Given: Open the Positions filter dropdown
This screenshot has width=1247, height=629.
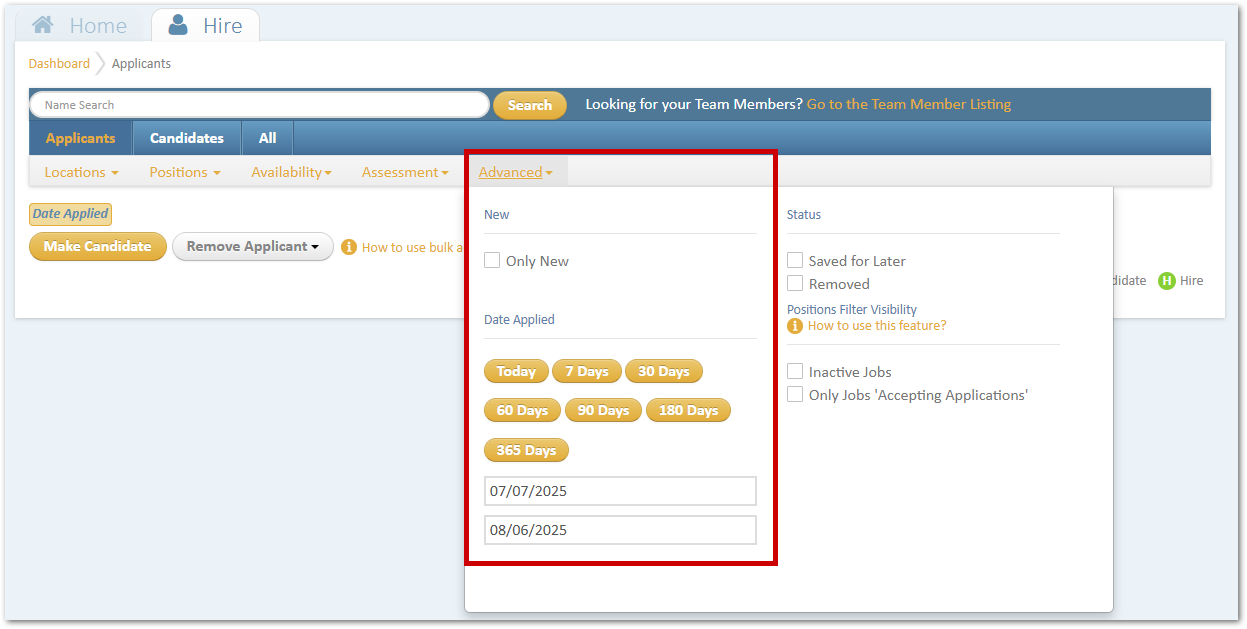Looking at the screenshot, I should coord(185,172).
